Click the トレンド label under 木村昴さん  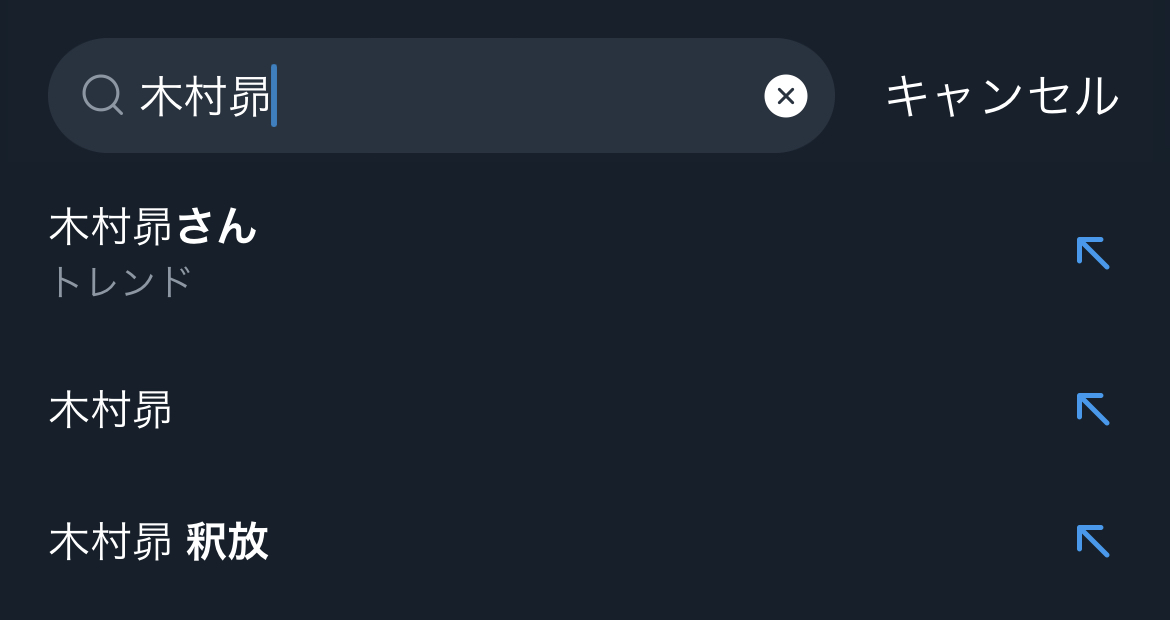(x=120, y=282)
